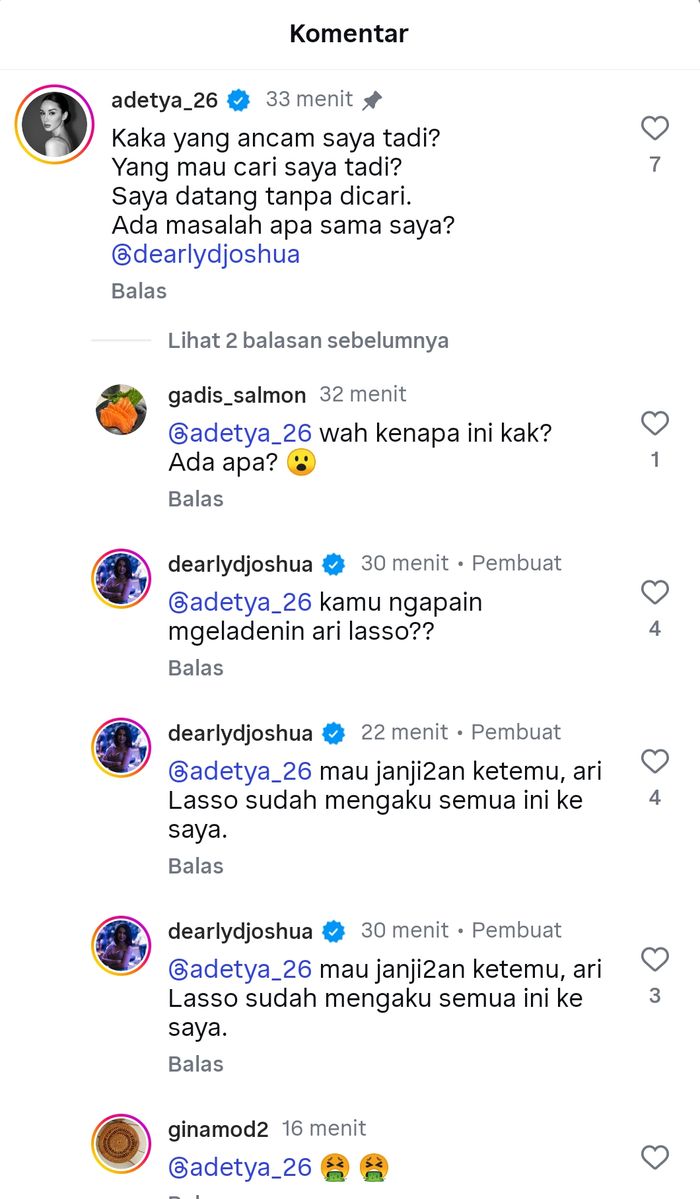Open dearlydjoshua's profile picture
700x1199 pixels.
120,579
